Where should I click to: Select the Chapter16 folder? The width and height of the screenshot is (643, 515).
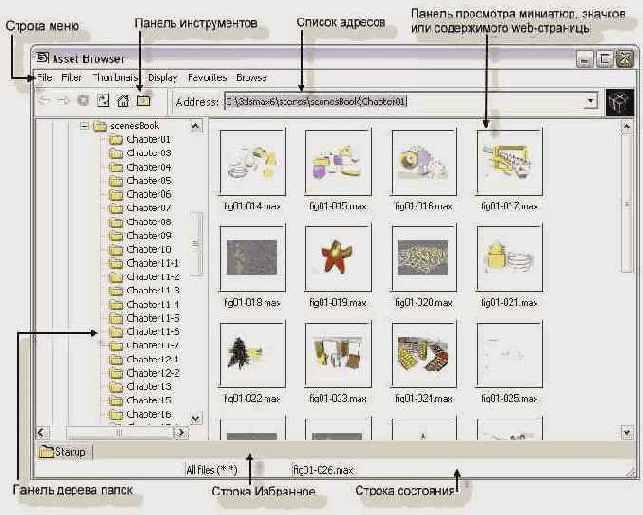(x=140, y=414)
